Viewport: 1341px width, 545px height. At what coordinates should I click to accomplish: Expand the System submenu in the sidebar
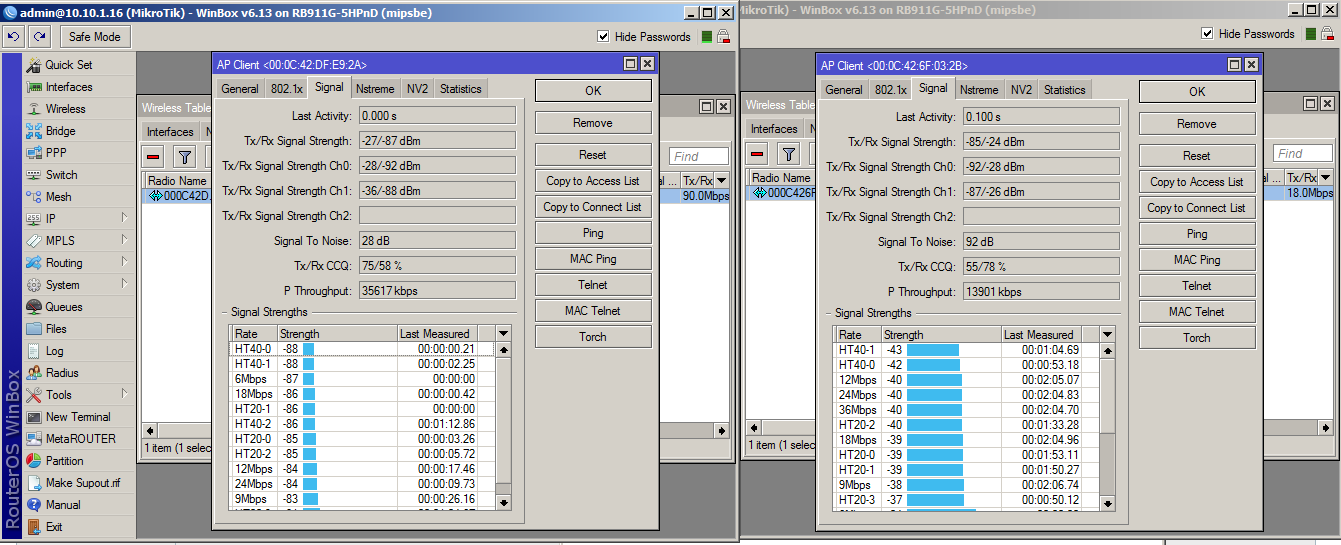pyautogui.click(x=125, y=284)
